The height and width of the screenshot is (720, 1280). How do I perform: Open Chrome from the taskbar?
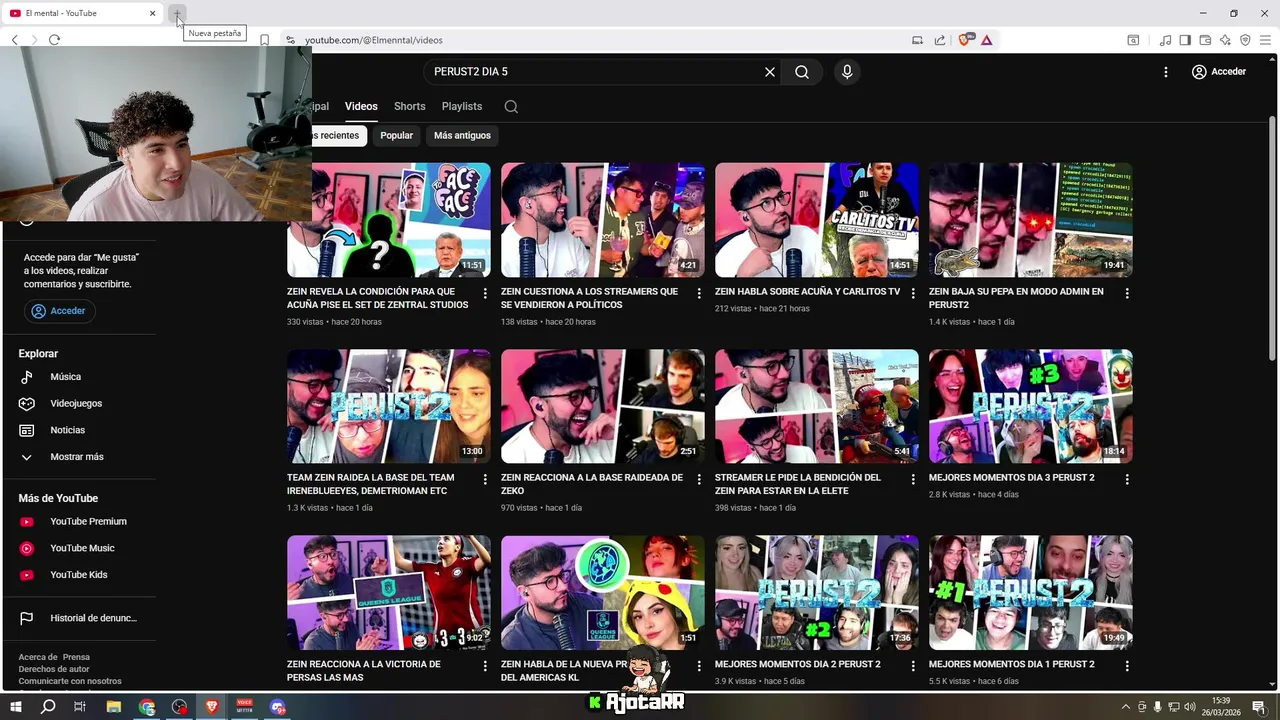pos(147,707)
